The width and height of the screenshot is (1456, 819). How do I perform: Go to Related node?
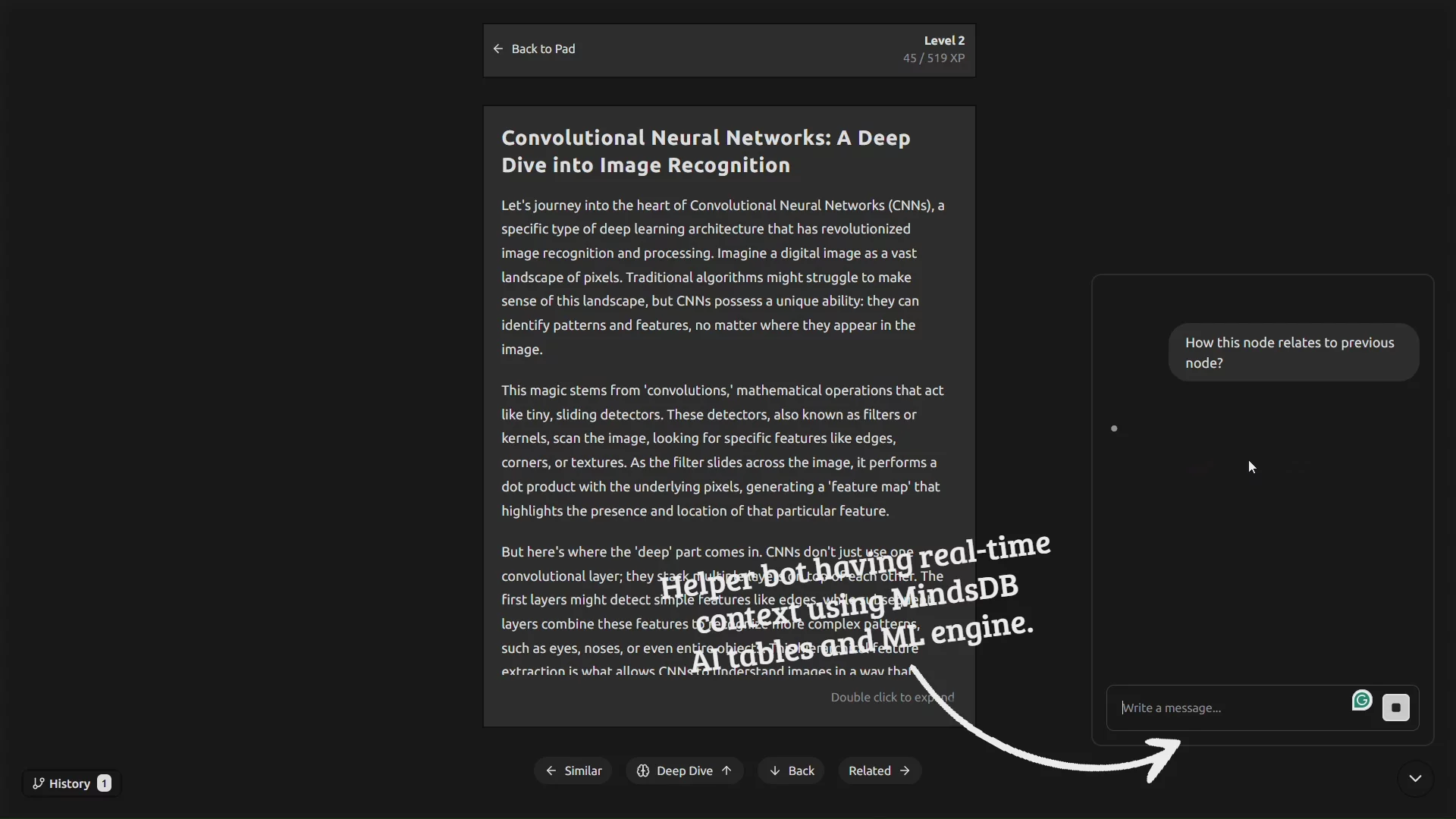(880, 770)
